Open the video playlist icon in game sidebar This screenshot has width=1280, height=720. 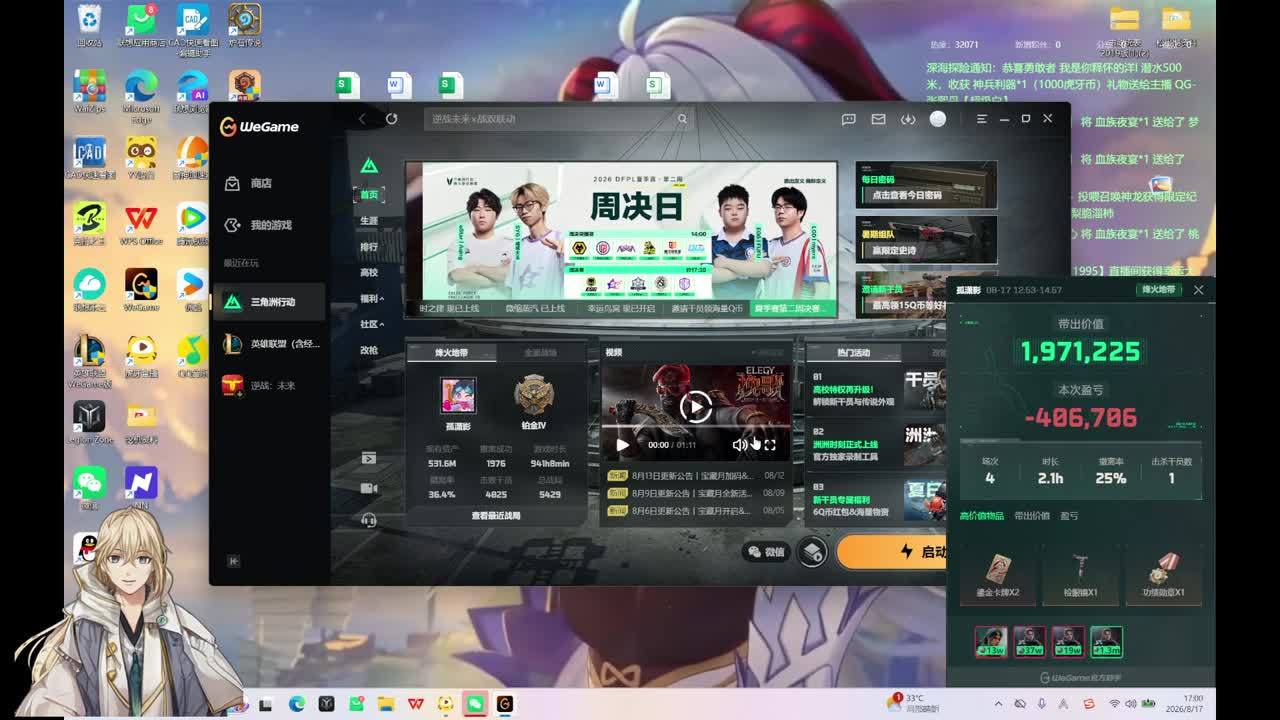[x=369, y=458]
